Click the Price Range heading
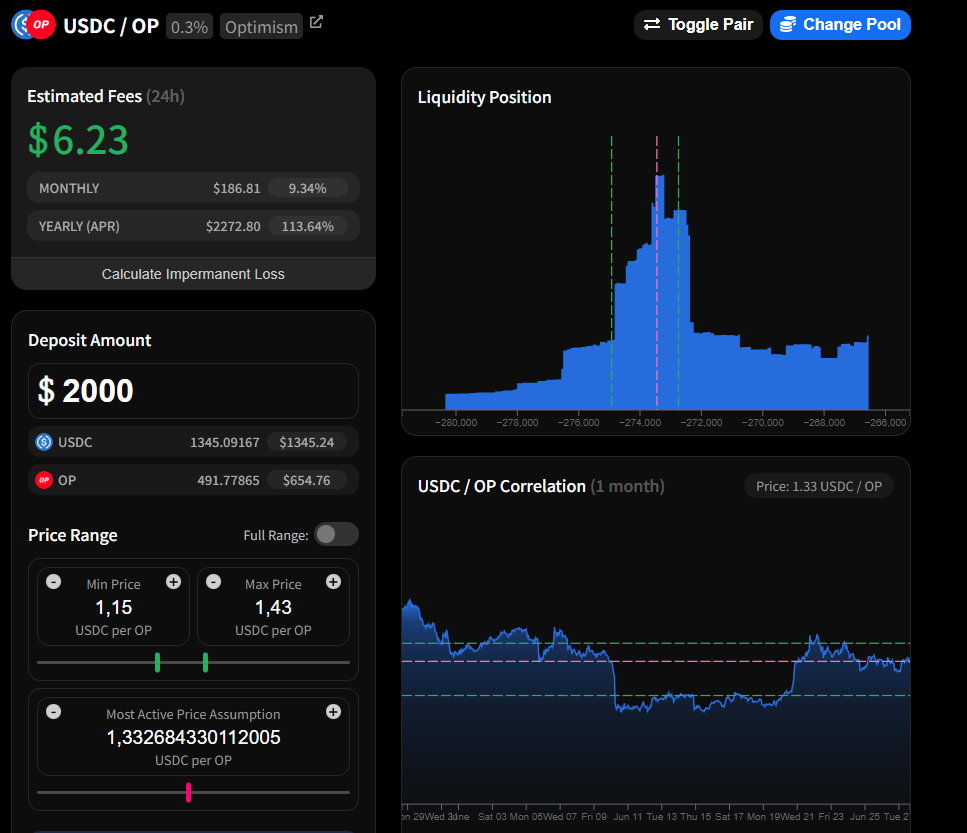 tap(73, 535)
